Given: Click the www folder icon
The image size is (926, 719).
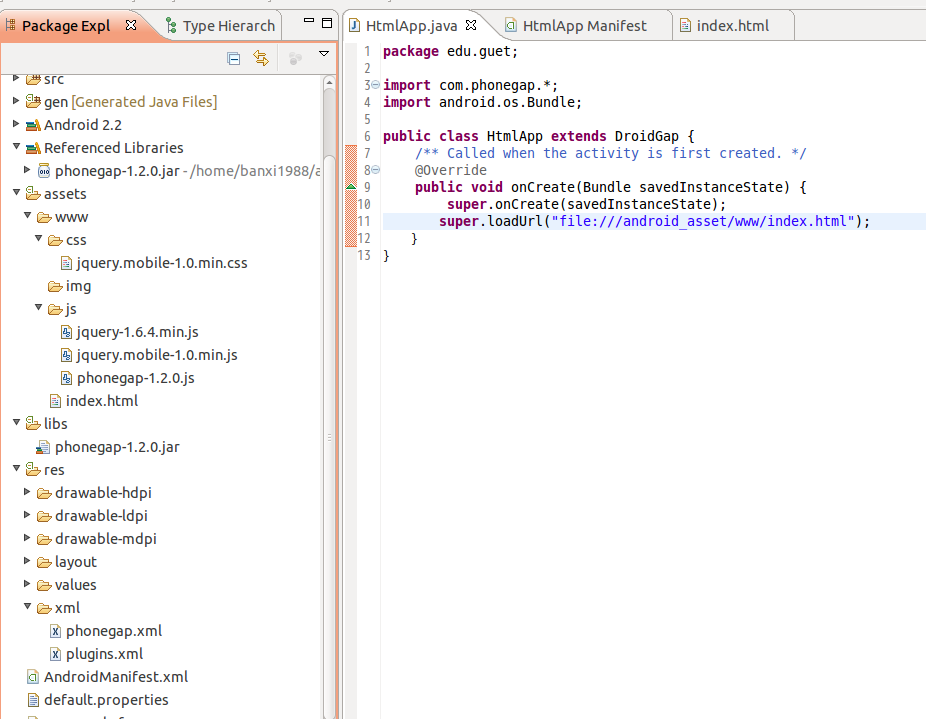Looking at the screenshot, I should pyautogui.click(x=44, y=217).
